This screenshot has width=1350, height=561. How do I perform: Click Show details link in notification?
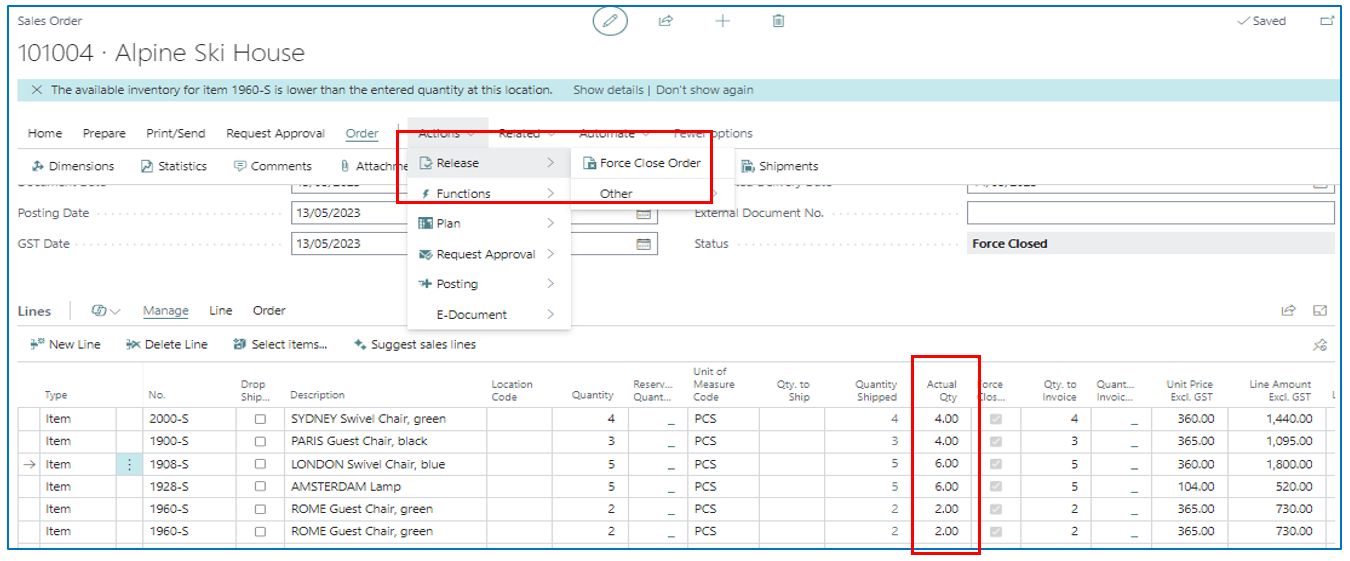(608, 90)
